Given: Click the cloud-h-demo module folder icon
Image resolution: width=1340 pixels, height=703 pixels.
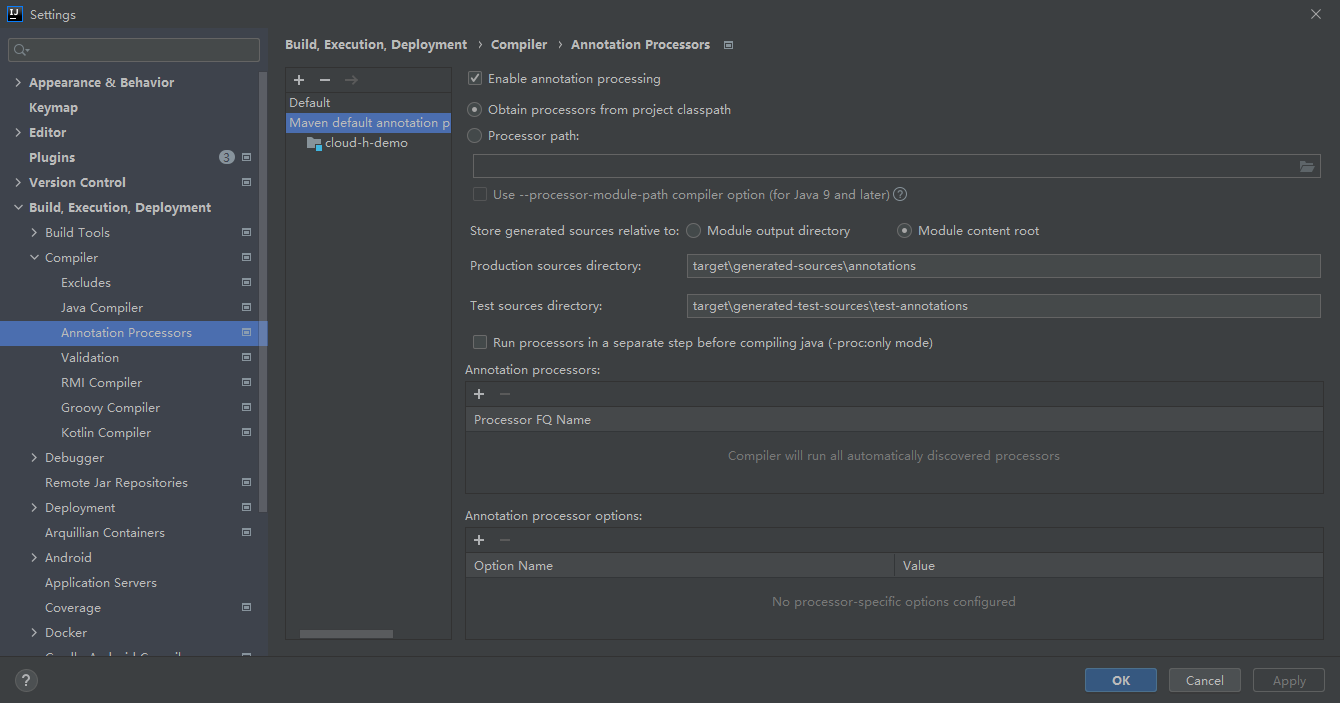Looking at the screenshot, I should tap(314, 143).
